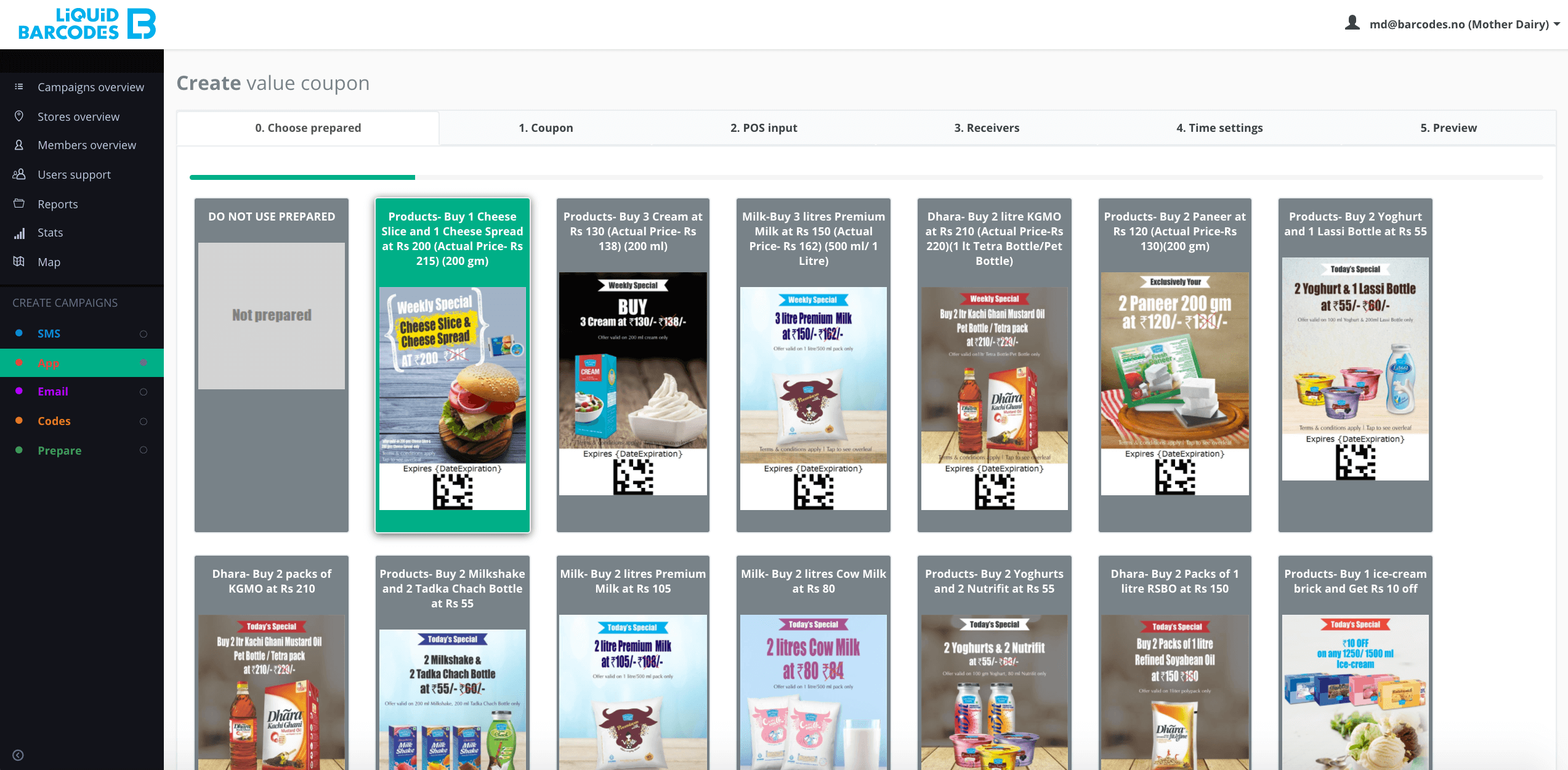Toggle the circle beside SMS
This screenshot has width=1568, height=770.
coord(143,334)
